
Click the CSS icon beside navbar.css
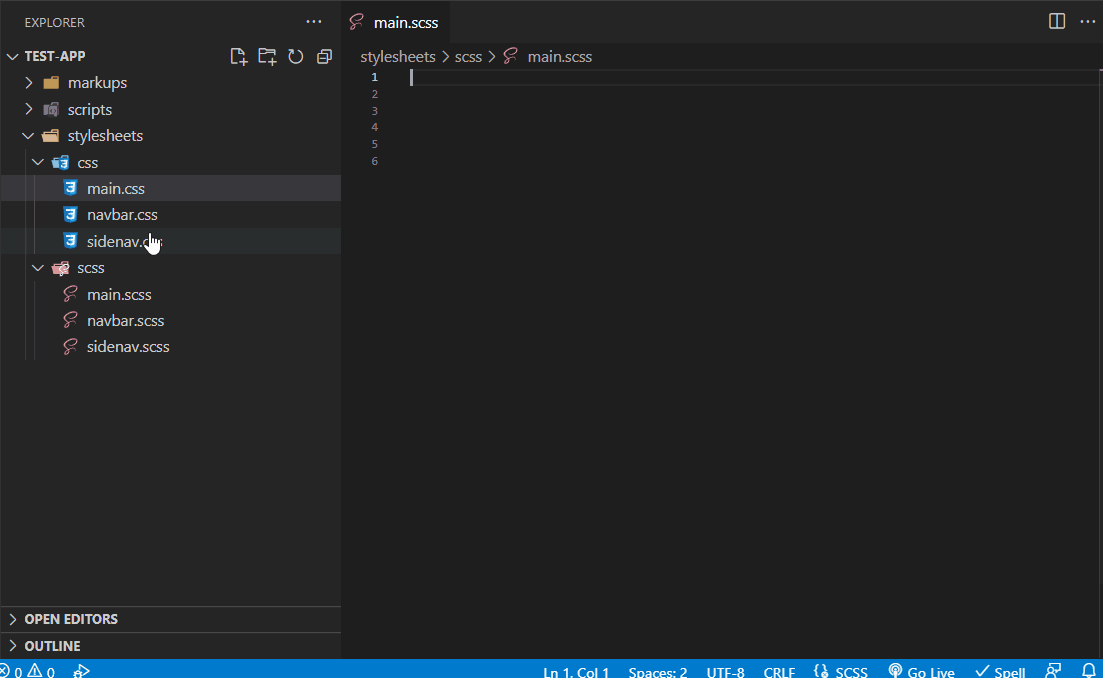click(x=70, y=214)
